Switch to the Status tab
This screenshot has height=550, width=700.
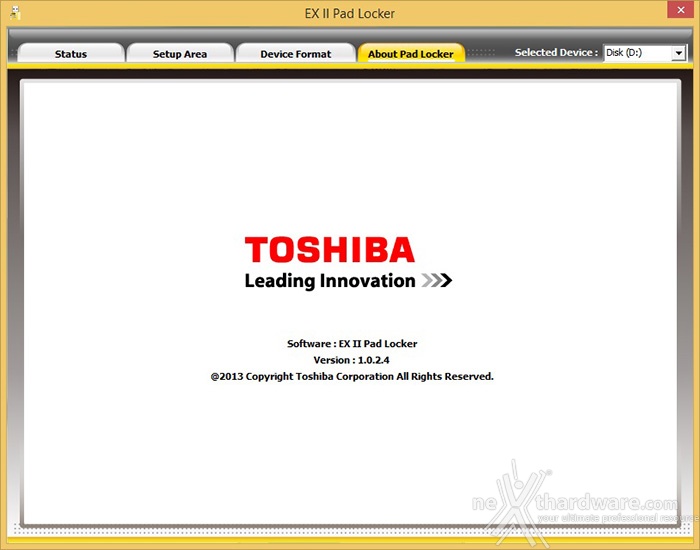(x=71, y=54)
